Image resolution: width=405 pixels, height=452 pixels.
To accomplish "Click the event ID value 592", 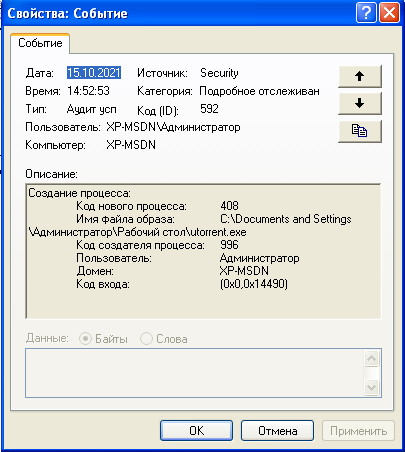I will [x=209, y=109].
